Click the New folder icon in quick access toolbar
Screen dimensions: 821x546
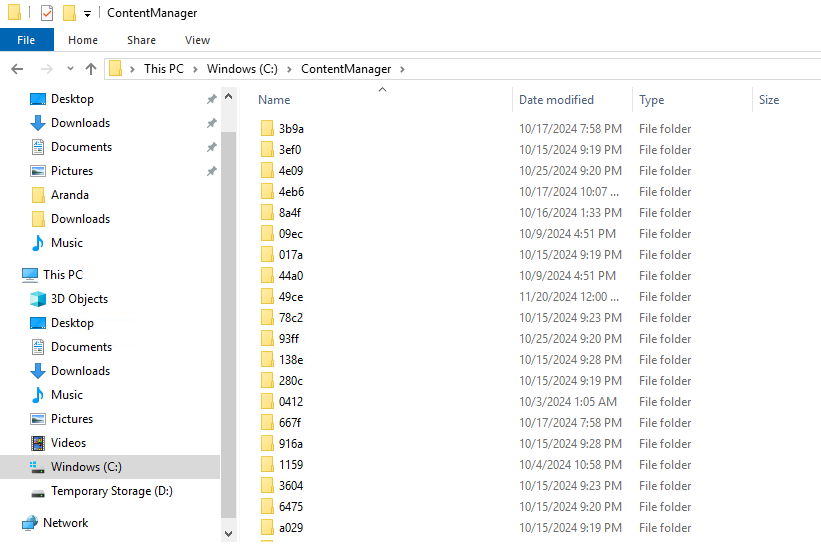point(69,13)
